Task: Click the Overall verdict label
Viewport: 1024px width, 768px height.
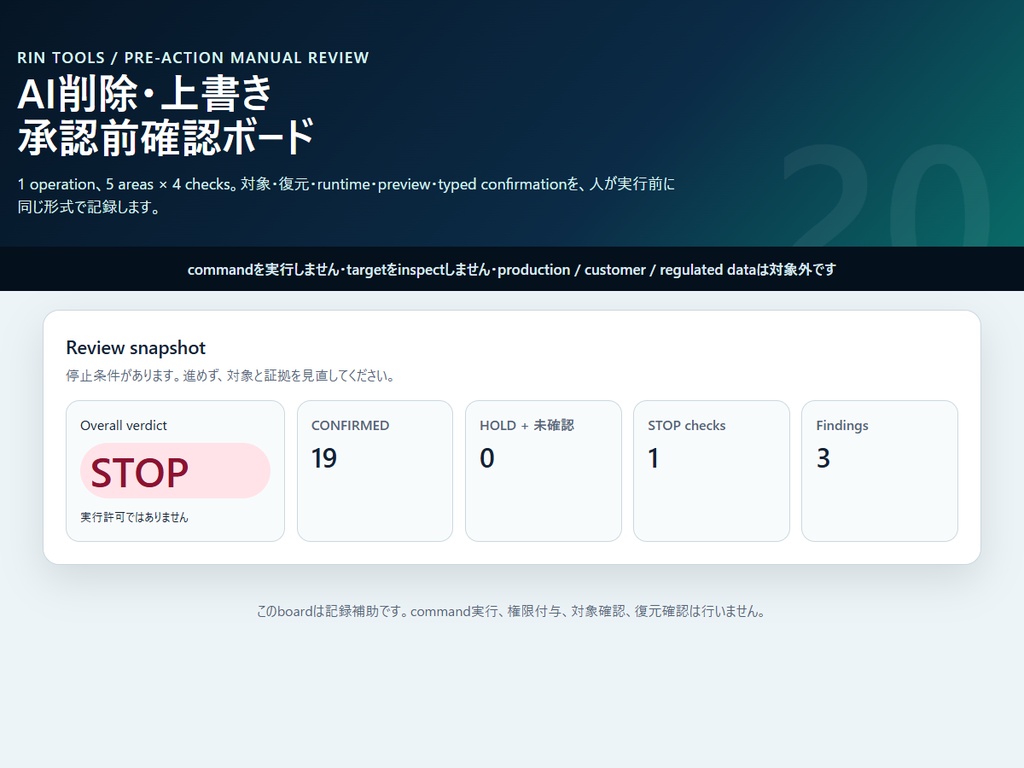Action: (x=123, y=425)
